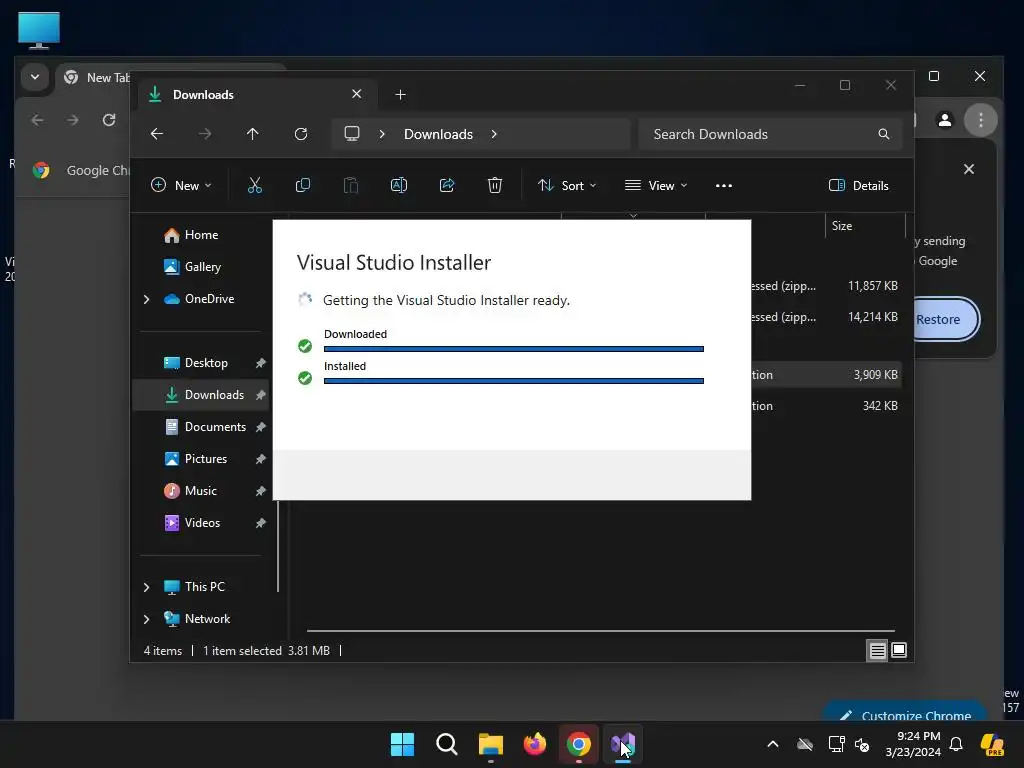This screenshot has width=1024, height=768.
Task: Select Downloads in navigation pane
Action: pos(201,395)
